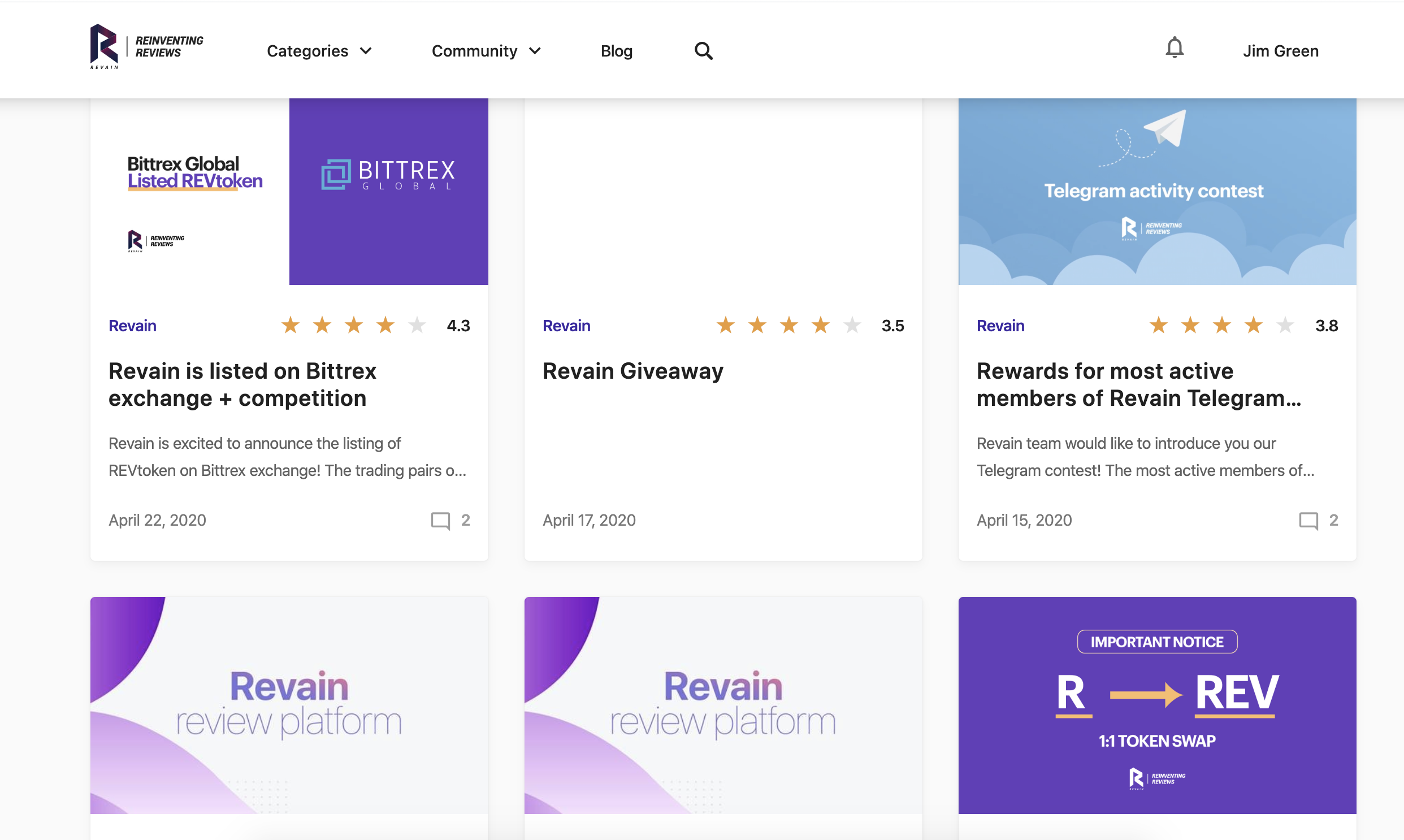Viewport: 1404px width, 840px height.
Task: Open the Bittrex exchange competition post
Action: 242,384
